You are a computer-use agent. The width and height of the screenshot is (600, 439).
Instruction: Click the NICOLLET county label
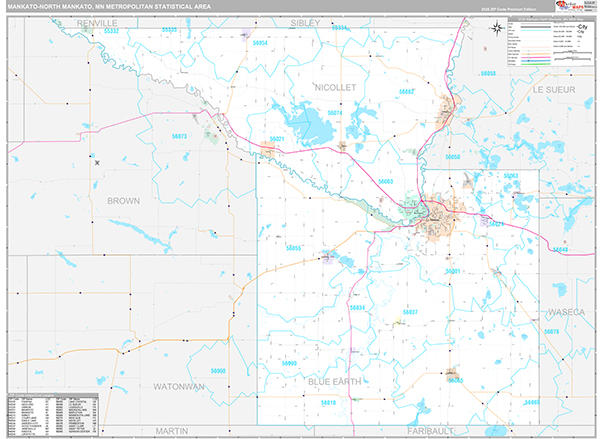click(334, 88)
